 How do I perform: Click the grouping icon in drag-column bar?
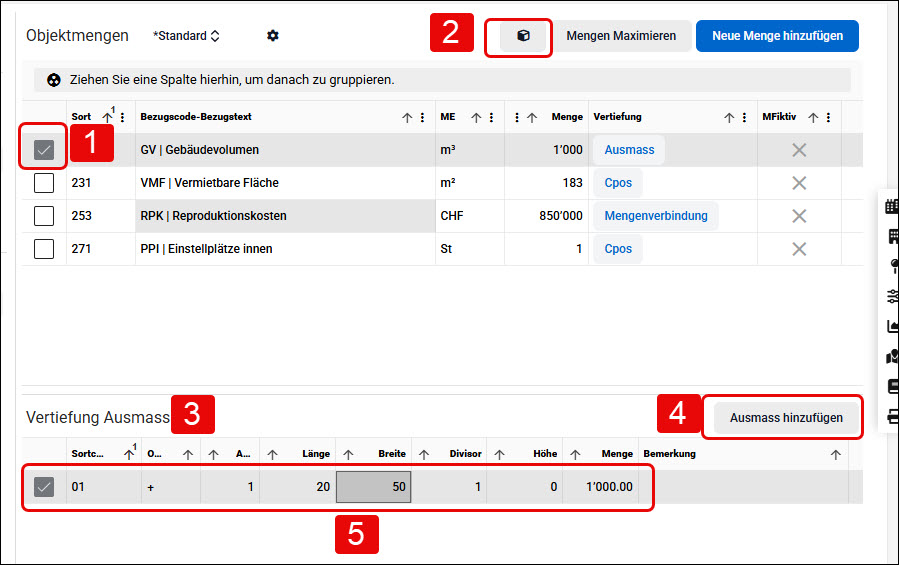[x=54, y=80]
